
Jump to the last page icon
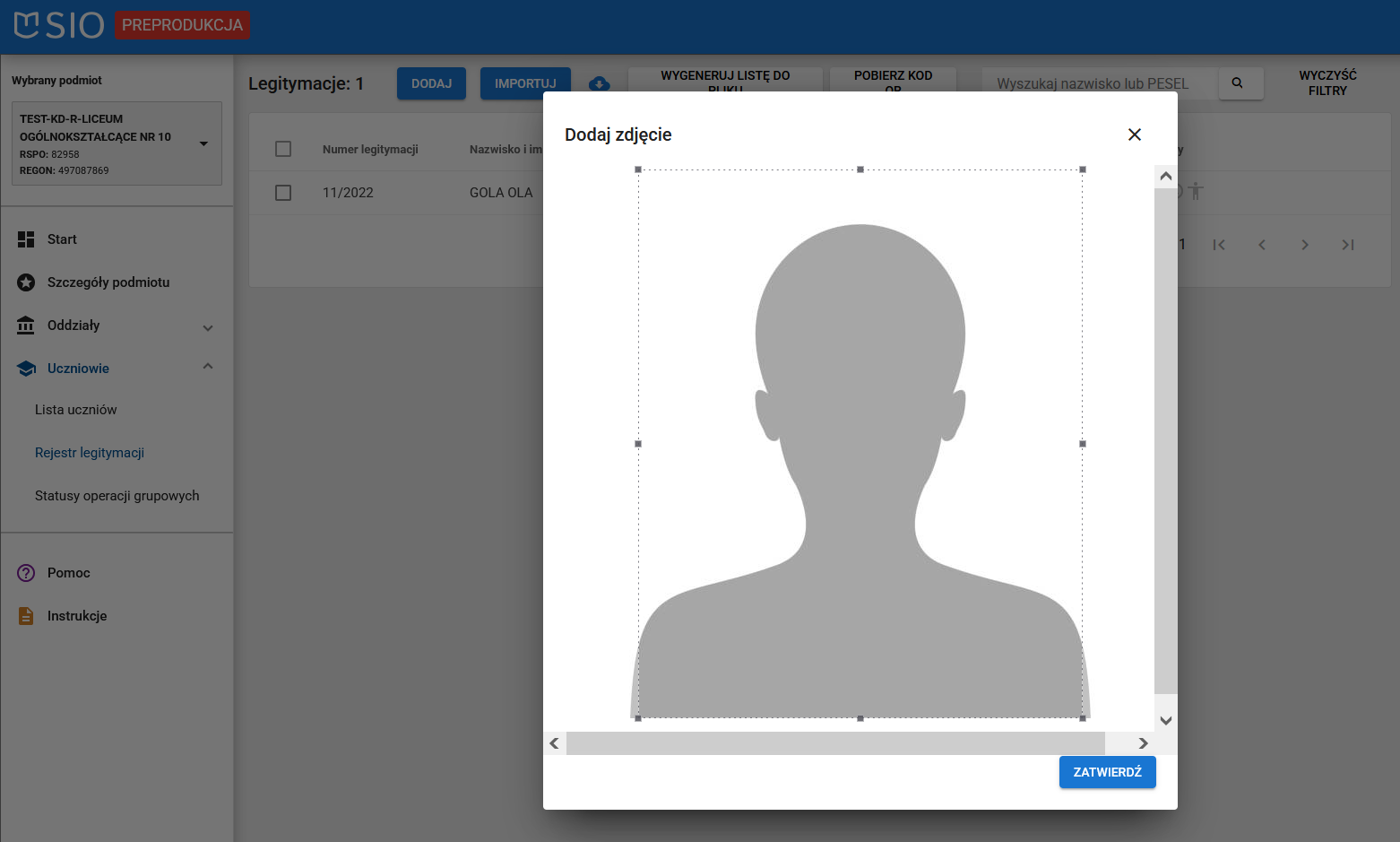pyautogui.click(x=1347, y=245)
